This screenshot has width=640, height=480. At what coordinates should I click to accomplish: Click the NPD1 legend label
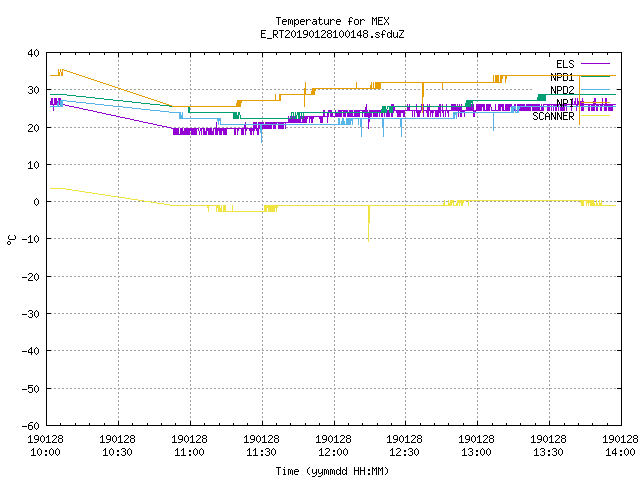pyautogui.click(x=562, y=77)
